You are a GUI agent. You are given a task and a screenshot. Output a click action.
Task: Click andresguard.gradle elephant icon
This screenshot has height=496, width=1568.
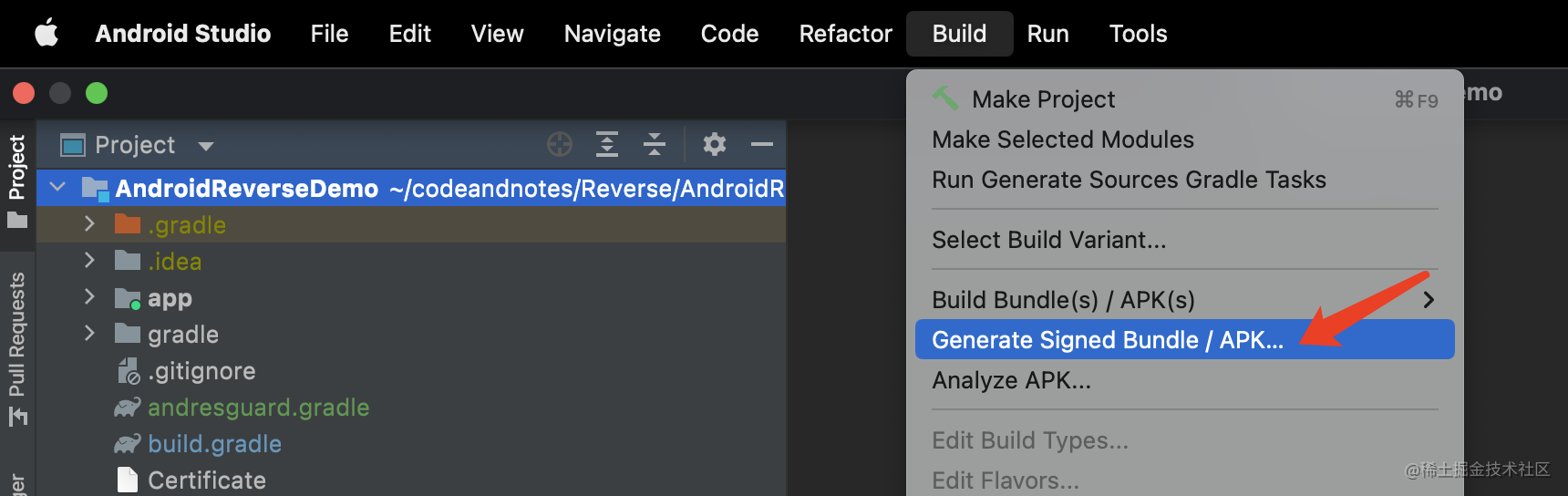point(128,407)
